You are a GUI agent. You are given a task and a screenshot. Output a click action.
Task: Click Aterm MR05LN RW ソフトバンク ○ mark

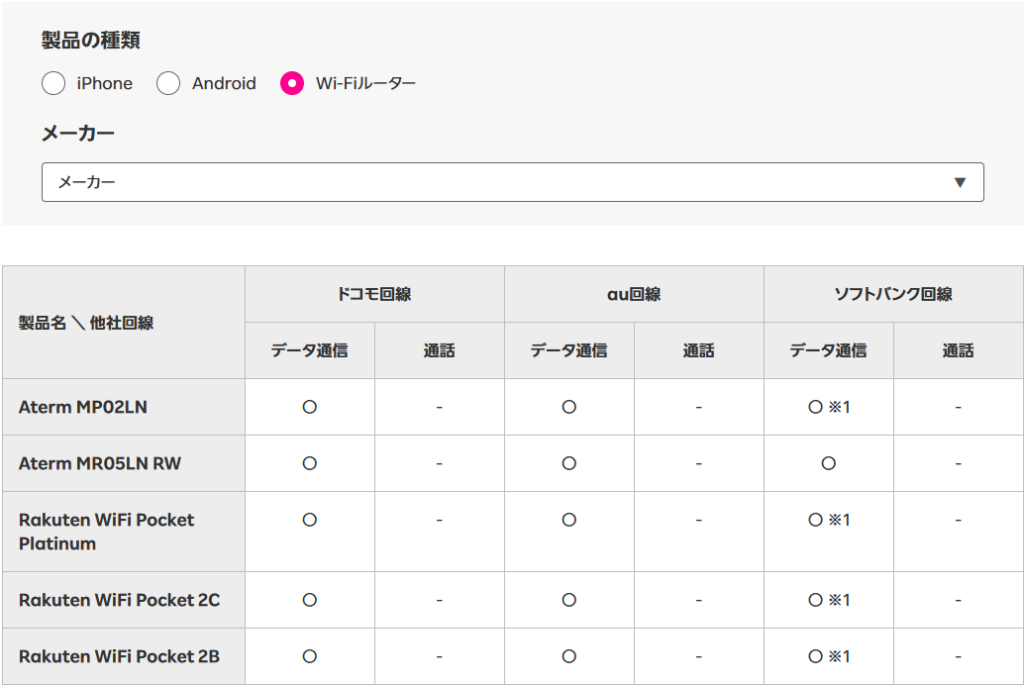point(828,463)
